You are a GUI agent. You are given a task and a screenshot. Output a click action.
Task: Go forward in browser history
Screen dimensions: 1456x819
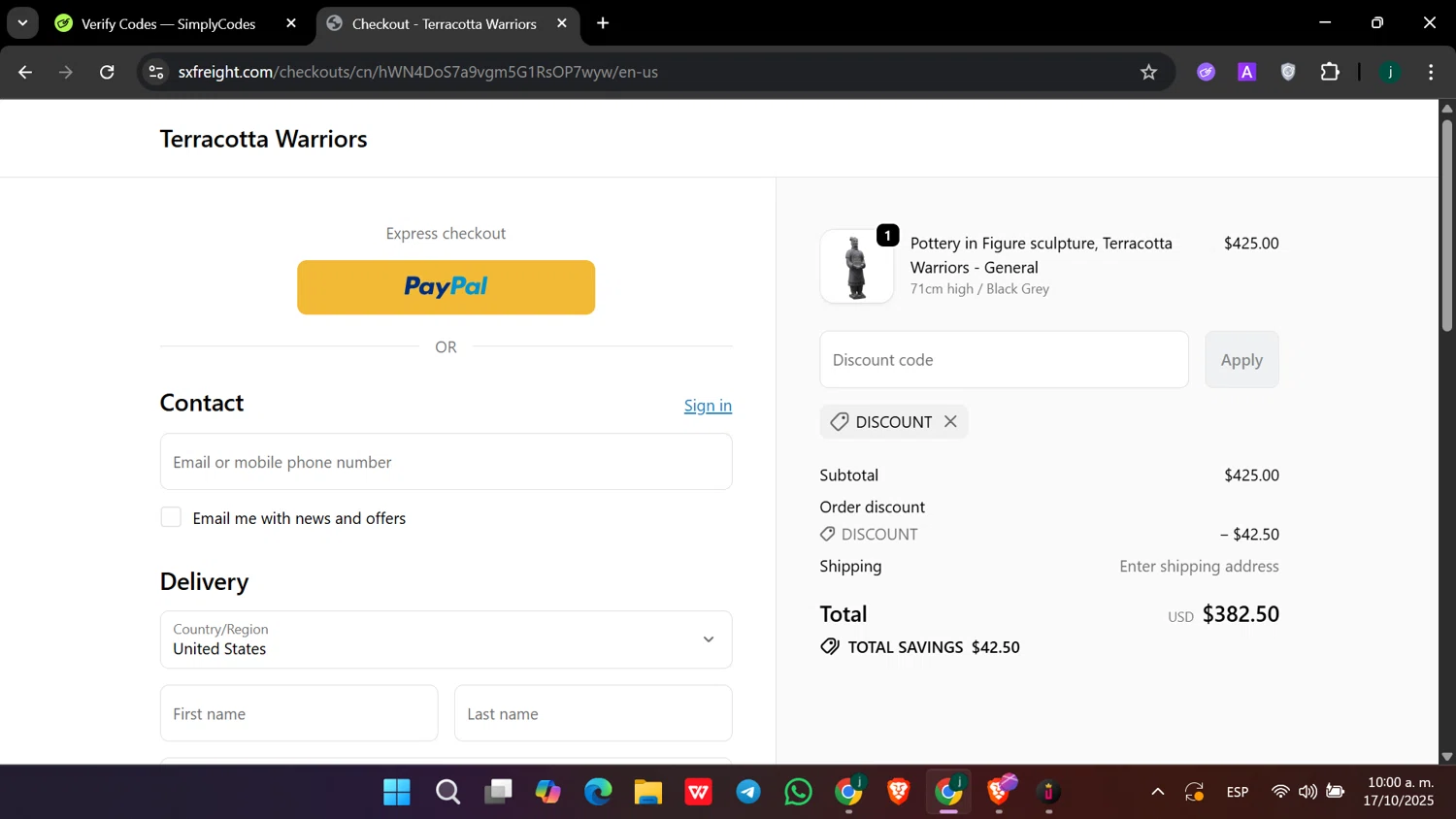(66, 72)
